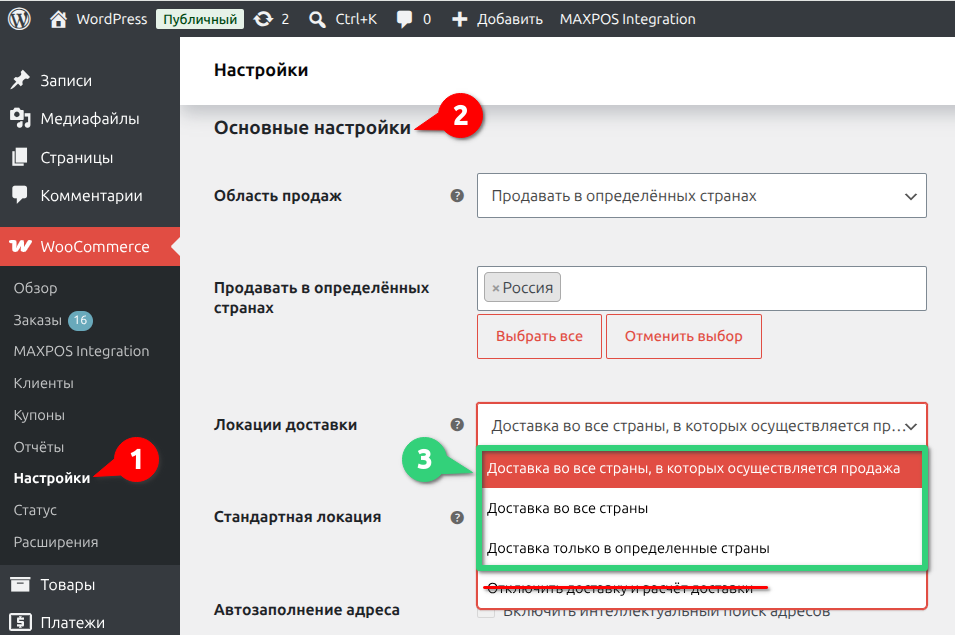Open Комментарии in the sidebar

click(x=90, y=195)
